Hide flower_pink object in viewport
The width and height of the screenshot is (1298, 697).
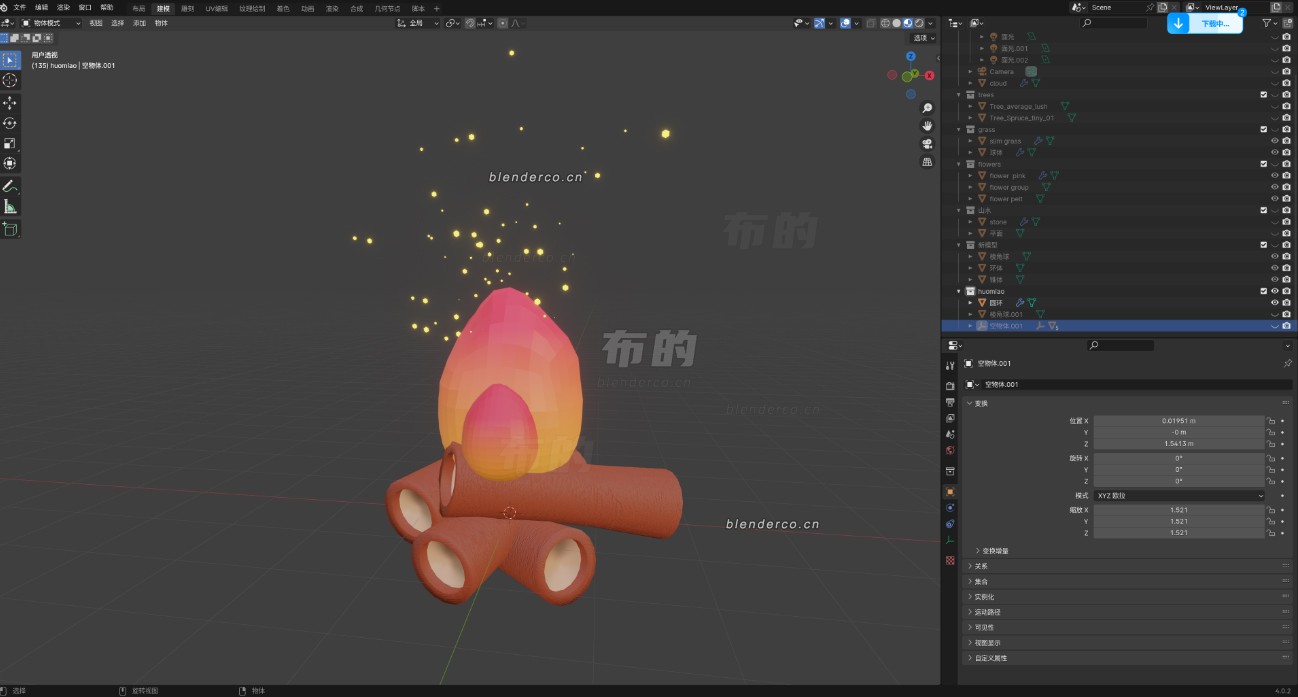[1275, 175]
